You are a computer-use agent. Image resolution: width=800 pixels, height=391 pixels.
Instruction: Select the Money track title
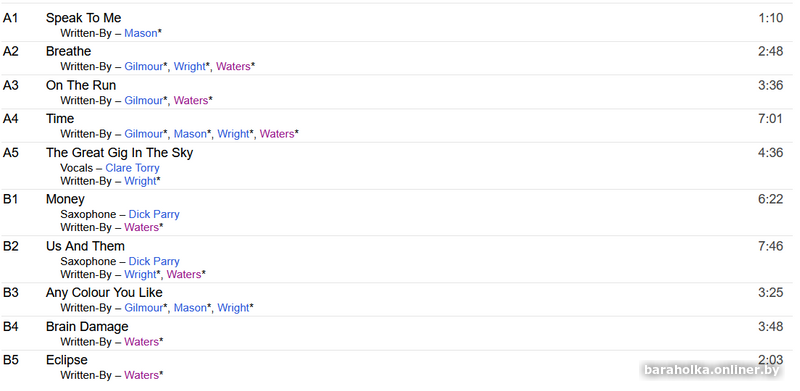click(65, 200)
